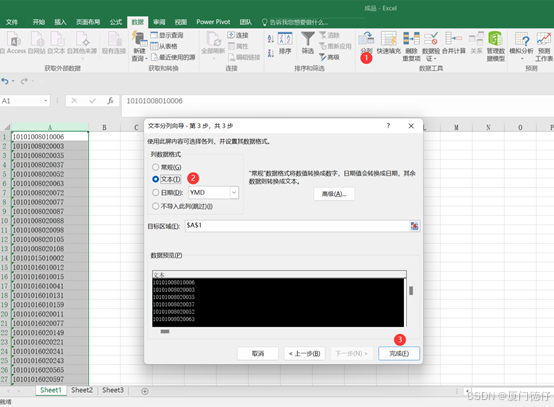This screenshot has width=554, height=407.
Task: Click Text to Columns (分列) icon
Action: [366, 38]
